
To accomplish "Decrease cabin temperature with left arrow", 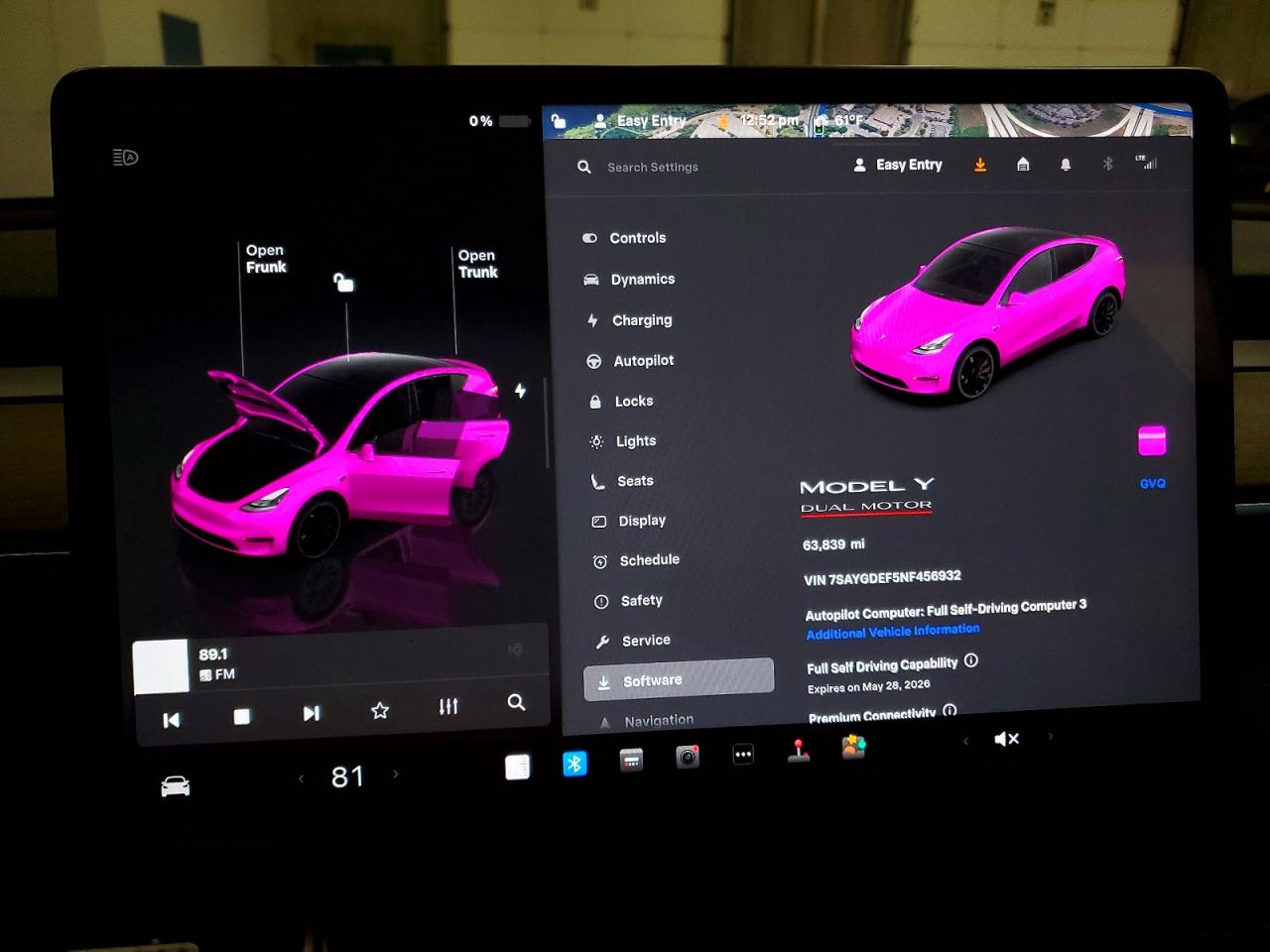I will tap(302, 778).
